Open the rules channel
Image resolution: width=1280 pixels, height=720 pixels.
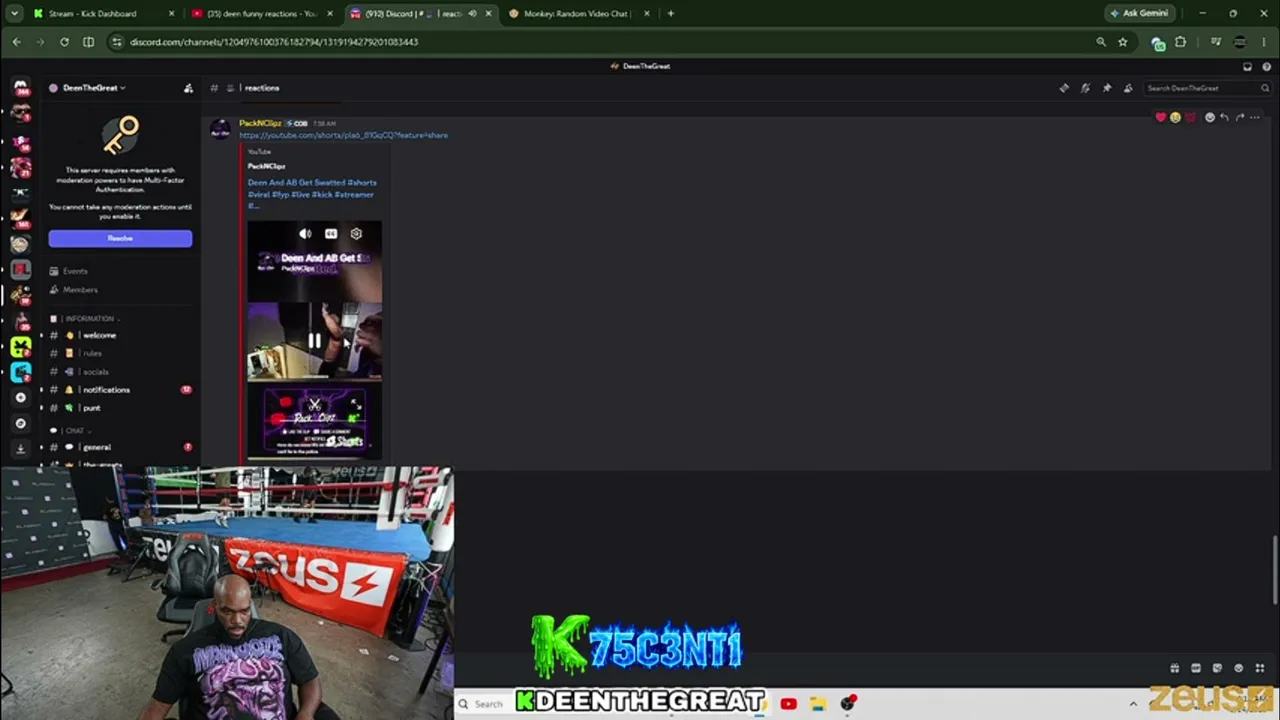(x=118, y=353)
